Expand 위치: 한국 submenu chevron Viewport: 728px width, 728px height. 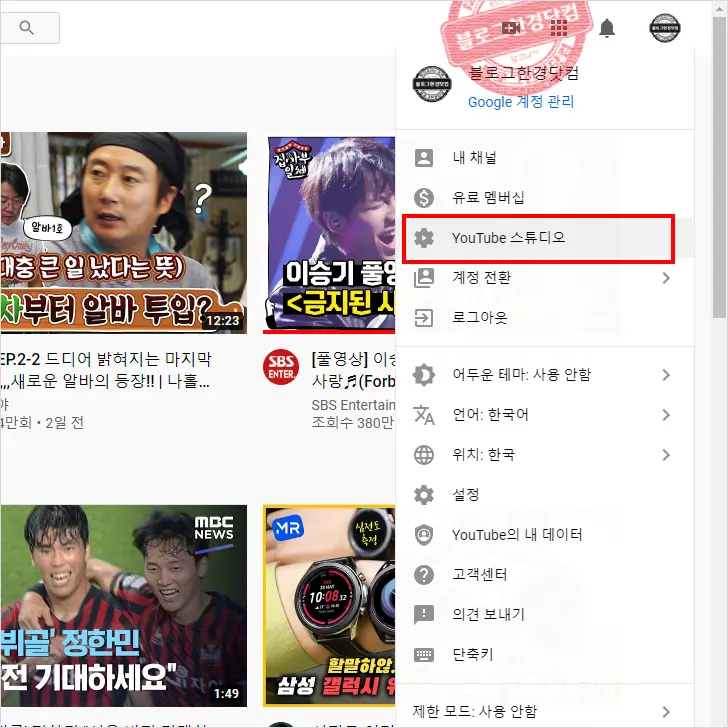coord(666,455)
